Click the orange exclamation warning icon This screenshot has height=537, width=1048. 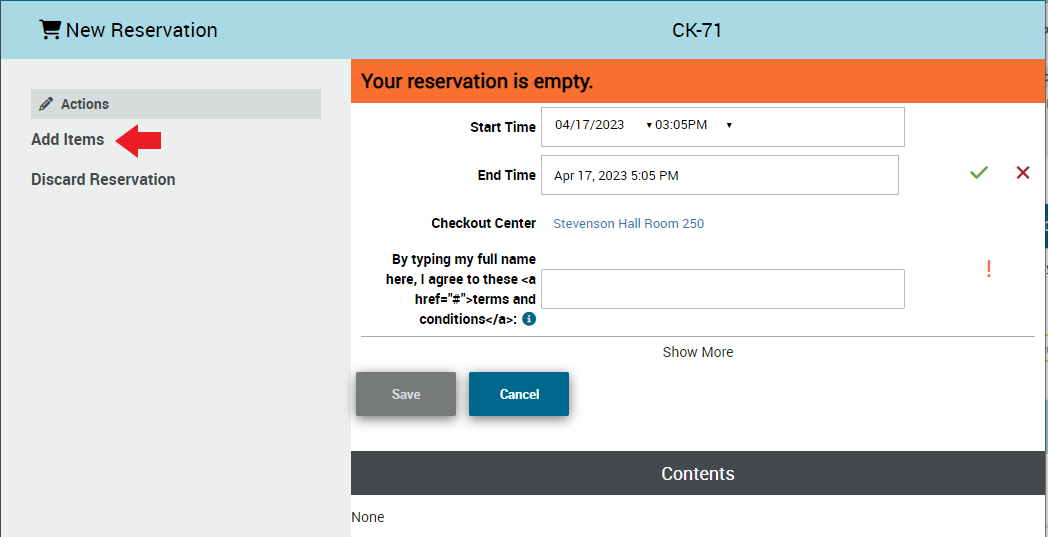988,269
